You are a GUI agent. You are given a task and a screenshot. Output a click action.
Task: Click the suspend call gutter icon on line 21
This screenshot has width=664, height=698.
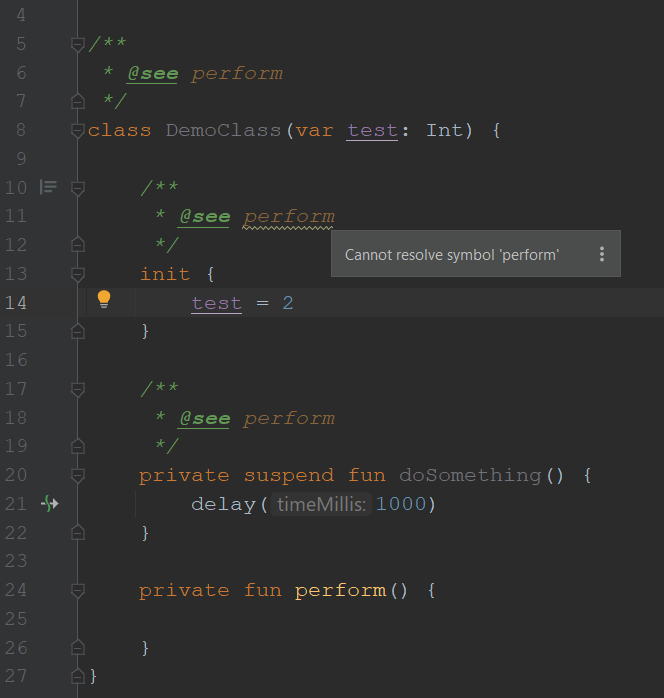(50, 503)
